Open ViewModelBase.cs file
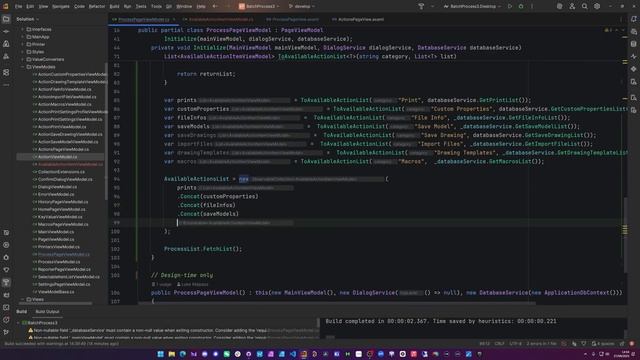This screenshot has height=360, width=640. [x=56, y=292]
